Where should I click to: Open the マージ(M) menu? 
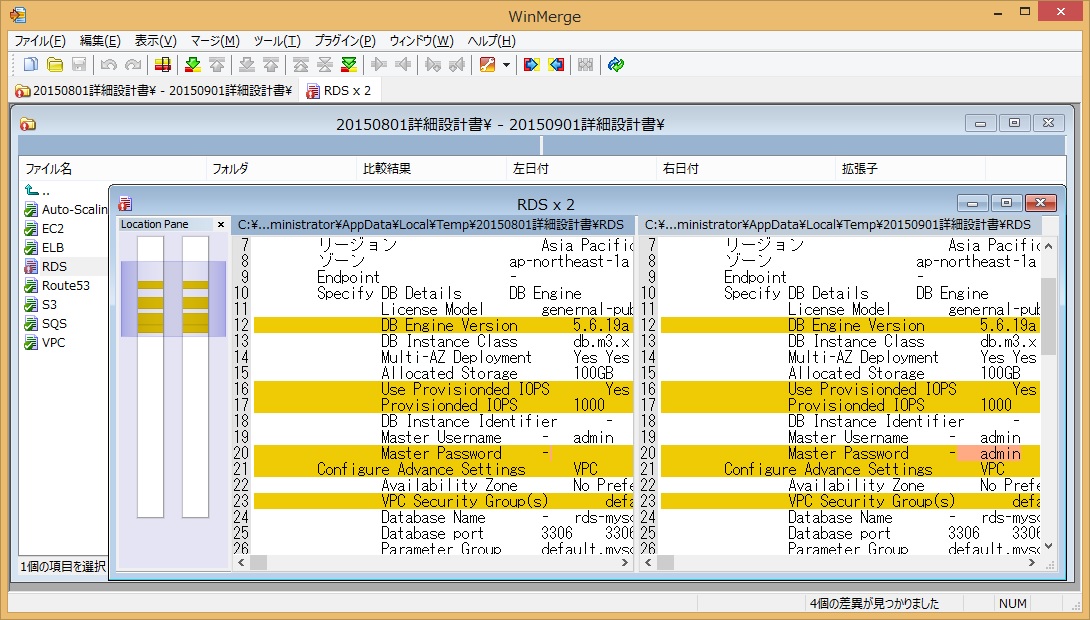click(x=215, y=41)
